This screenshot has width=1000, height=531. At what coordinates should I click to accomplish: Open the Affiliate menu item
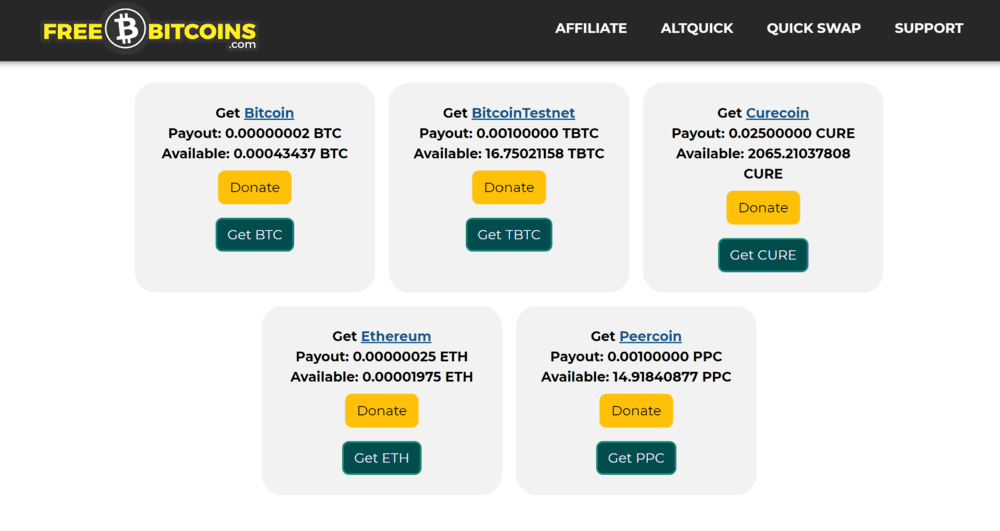pyautogui.click(x=591, y=28)
